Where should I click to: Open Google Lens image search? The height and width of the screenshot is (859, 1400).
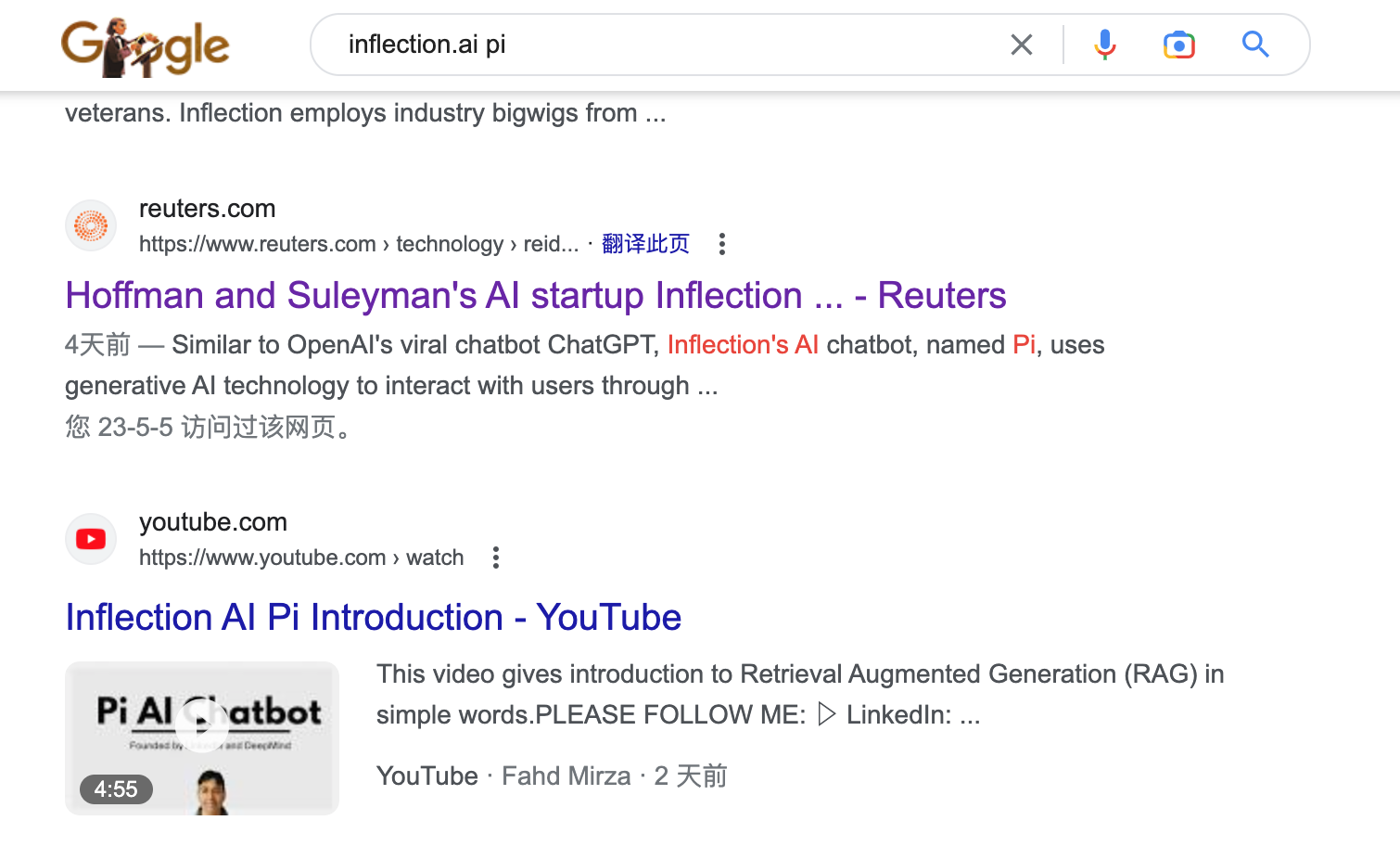tap(1178, 45)
